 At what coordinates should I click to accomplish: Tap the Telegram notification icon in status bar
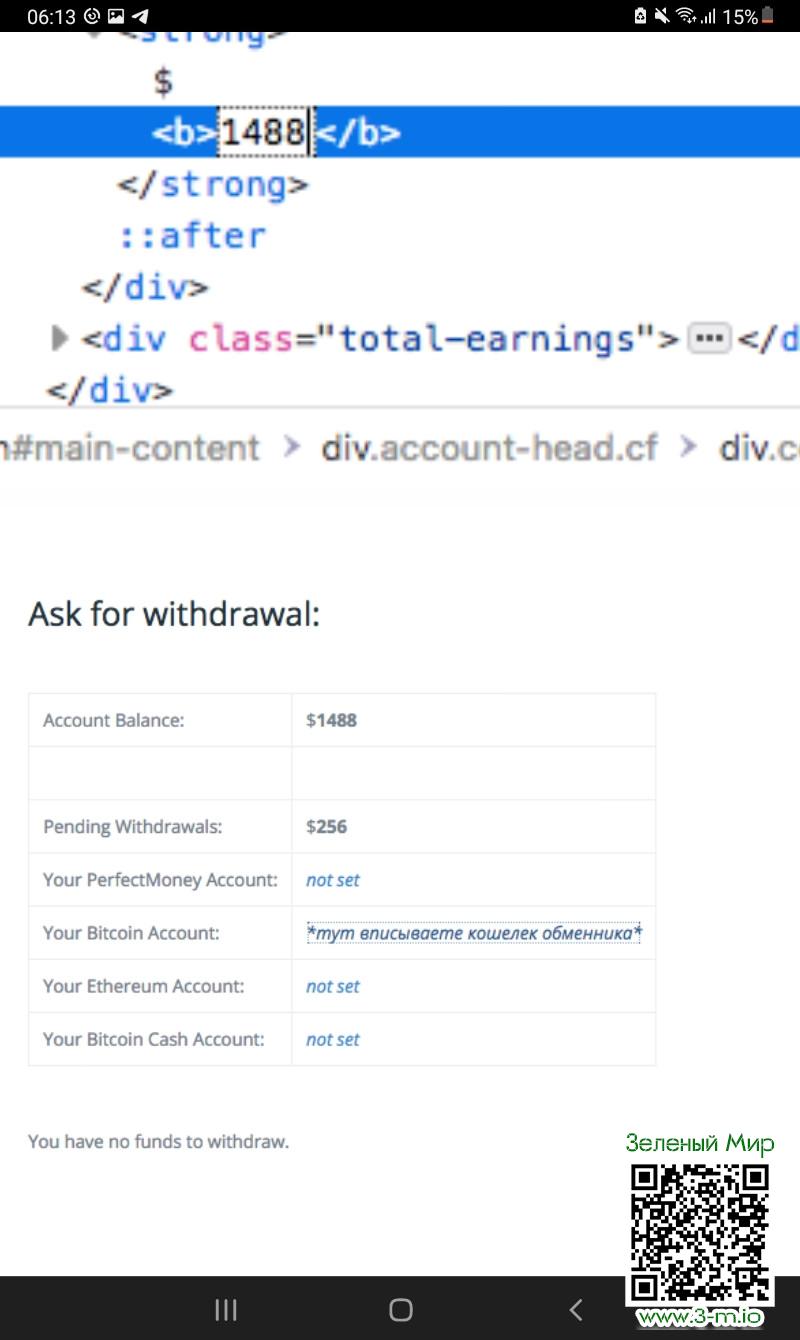point(141,16)
